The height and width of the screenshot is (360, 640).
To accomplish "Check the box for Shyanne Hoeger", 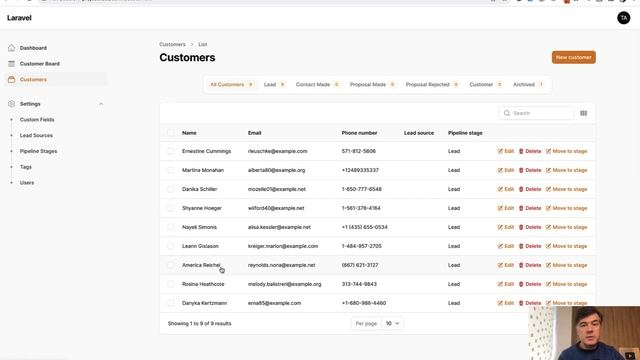I will (171, 208).
